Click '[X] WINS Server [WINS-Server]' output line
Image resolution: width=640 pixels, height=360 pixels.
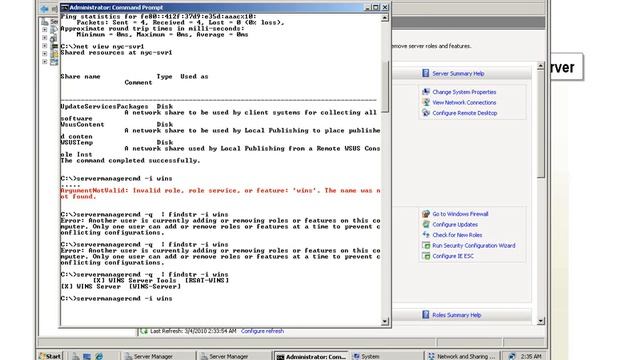[120, 287]
